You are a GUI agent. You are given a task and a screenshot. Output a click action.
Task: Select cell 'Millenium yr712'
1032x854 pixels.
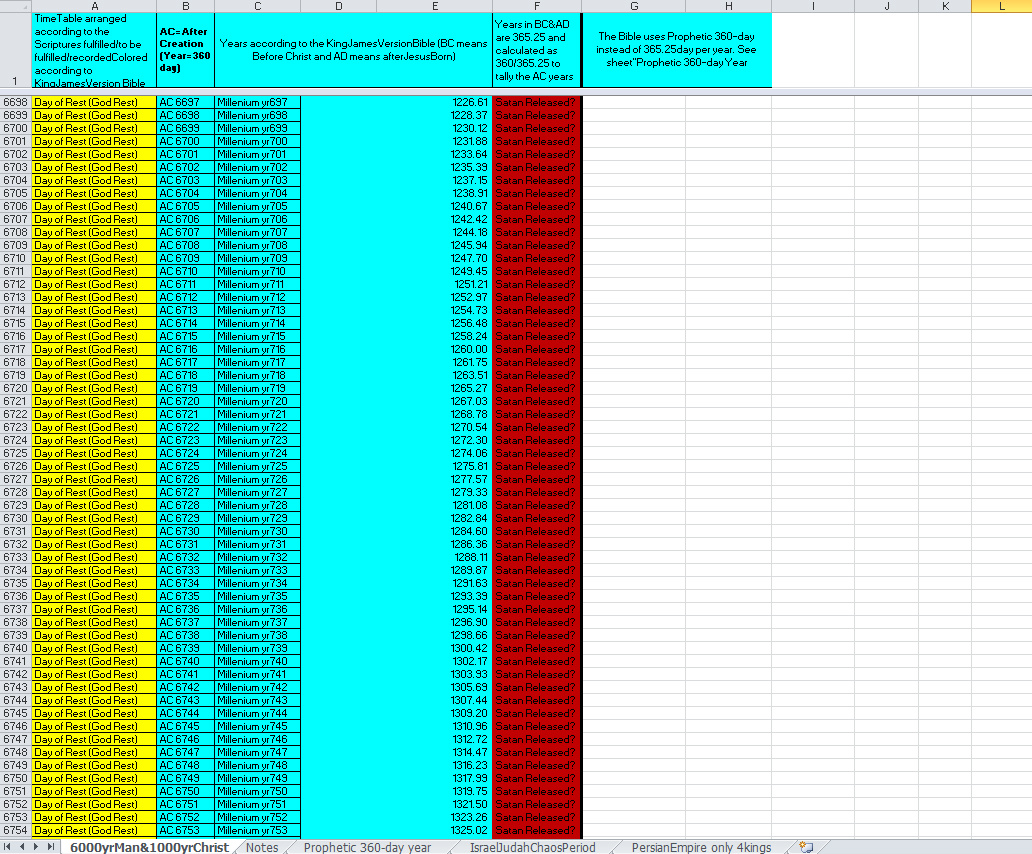click(x=257, y=297)
